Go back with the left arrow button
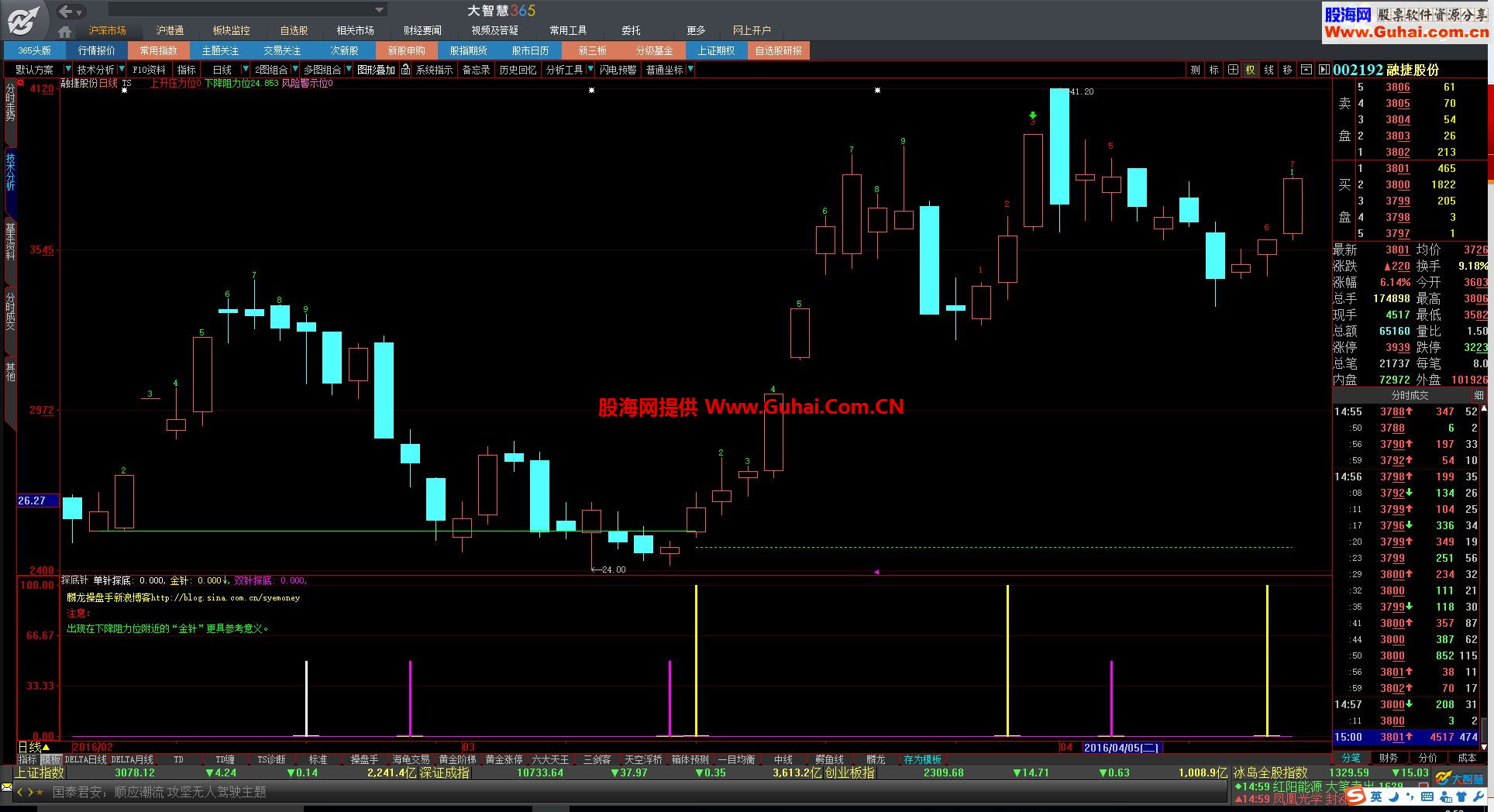 pos(66,11)
